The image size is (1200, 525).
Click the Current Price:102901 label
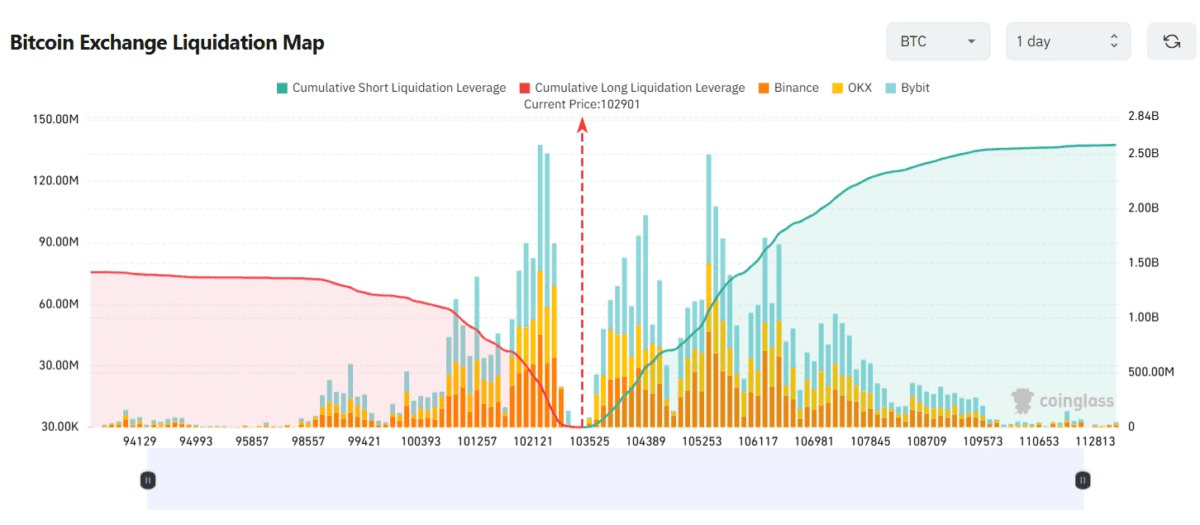tap(588, 104)
